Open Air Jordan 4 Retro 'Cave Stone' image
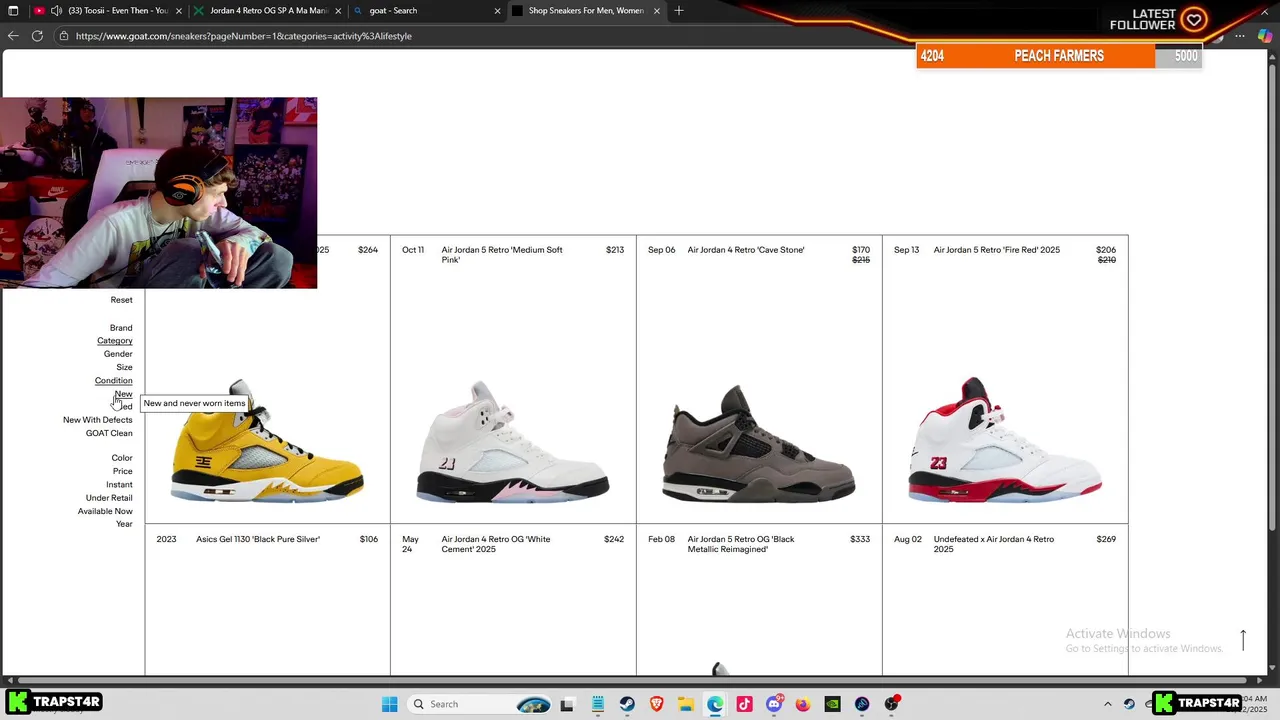 click(759, 443)
